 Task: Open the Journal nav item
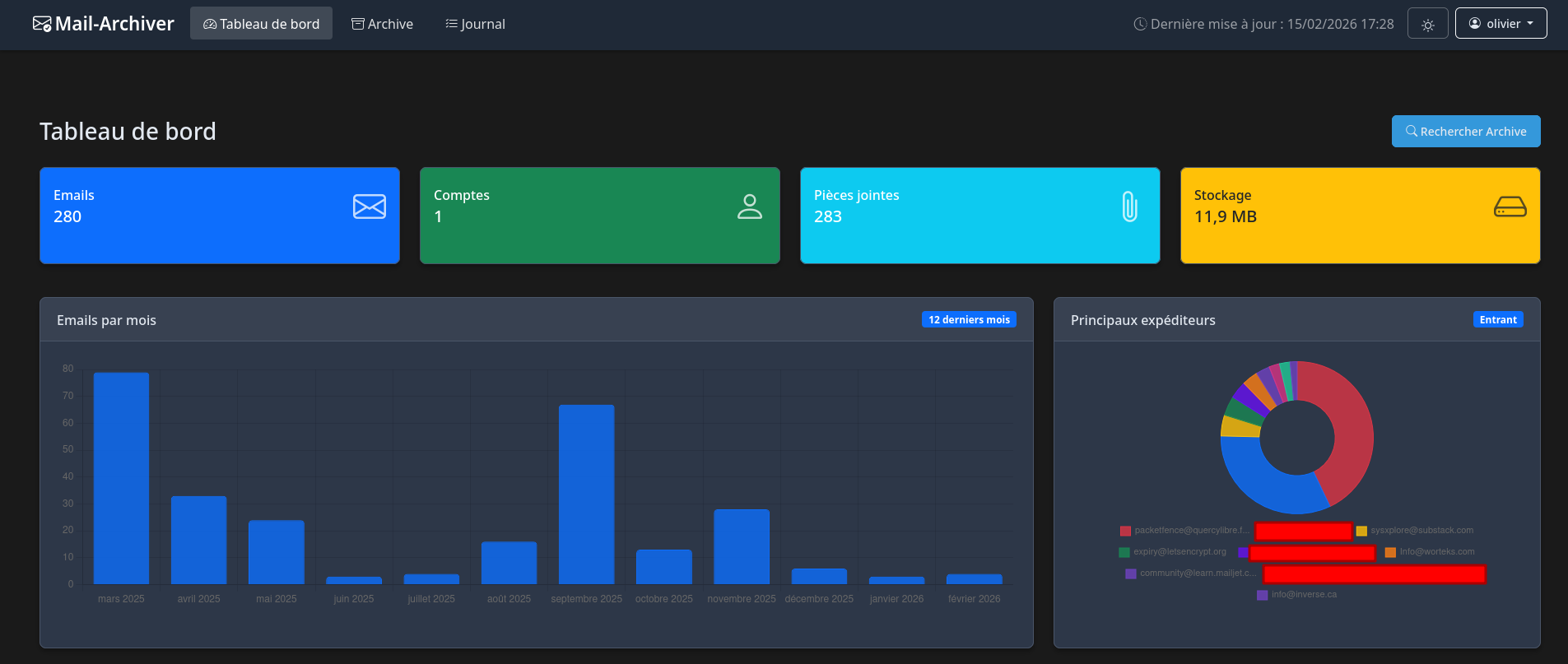pos(475,24)
